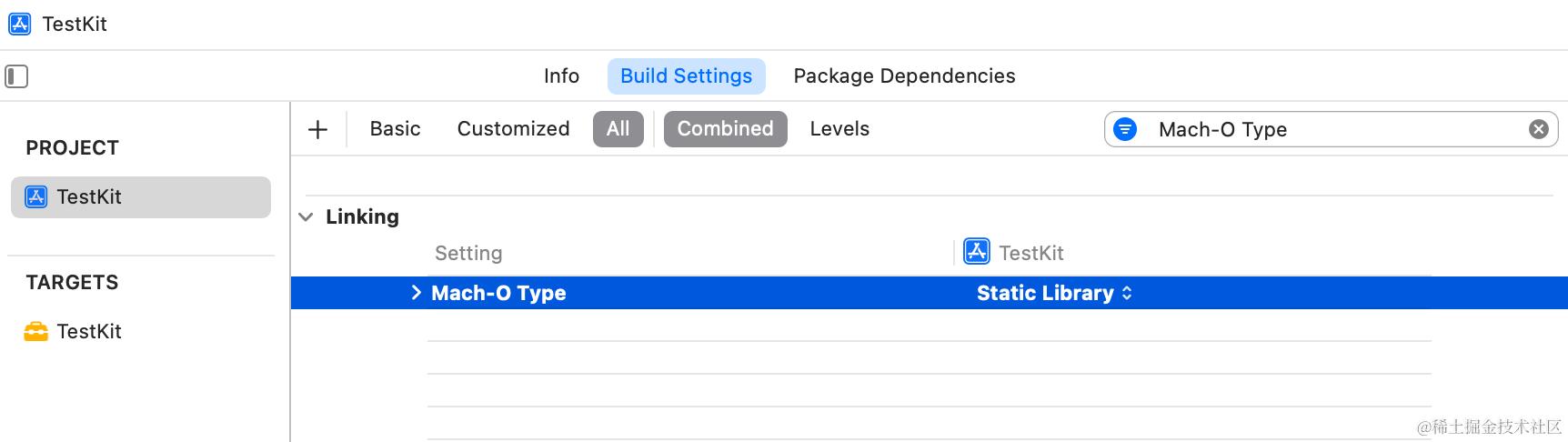Filter to Customized settings
The height and width of the screenshot is (442, 1568).
click(x=513, y=129)
